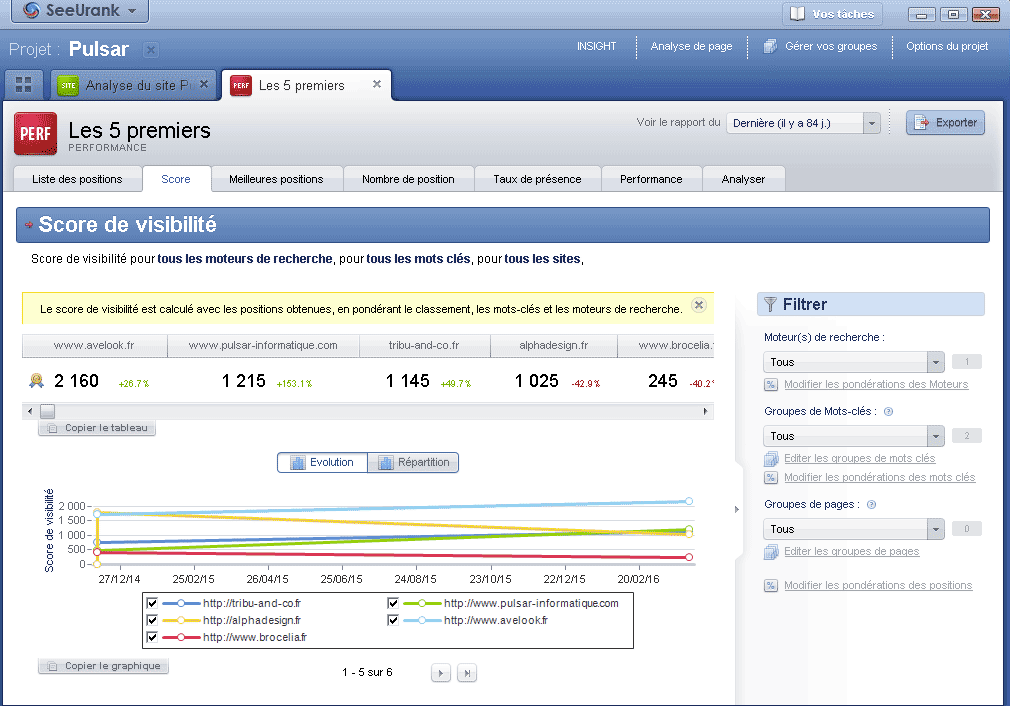Image resolution: width=1010 pixels, height=706 pixels.
Task: Select the Répartition chart view
Action: [x=413, y=463]
